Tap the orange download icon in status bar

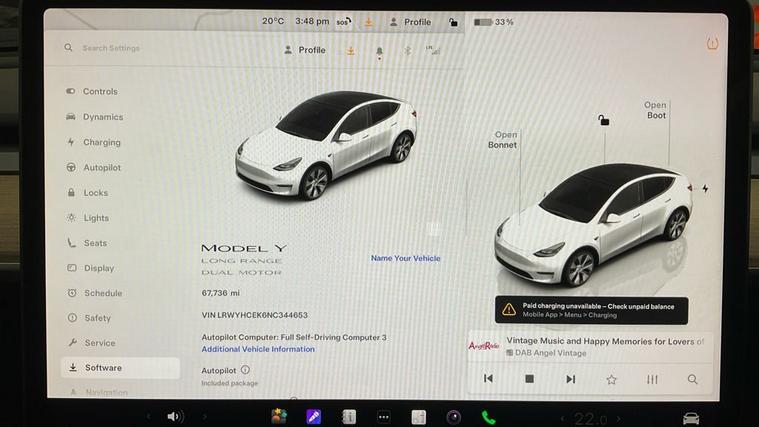tap(368, 22)
